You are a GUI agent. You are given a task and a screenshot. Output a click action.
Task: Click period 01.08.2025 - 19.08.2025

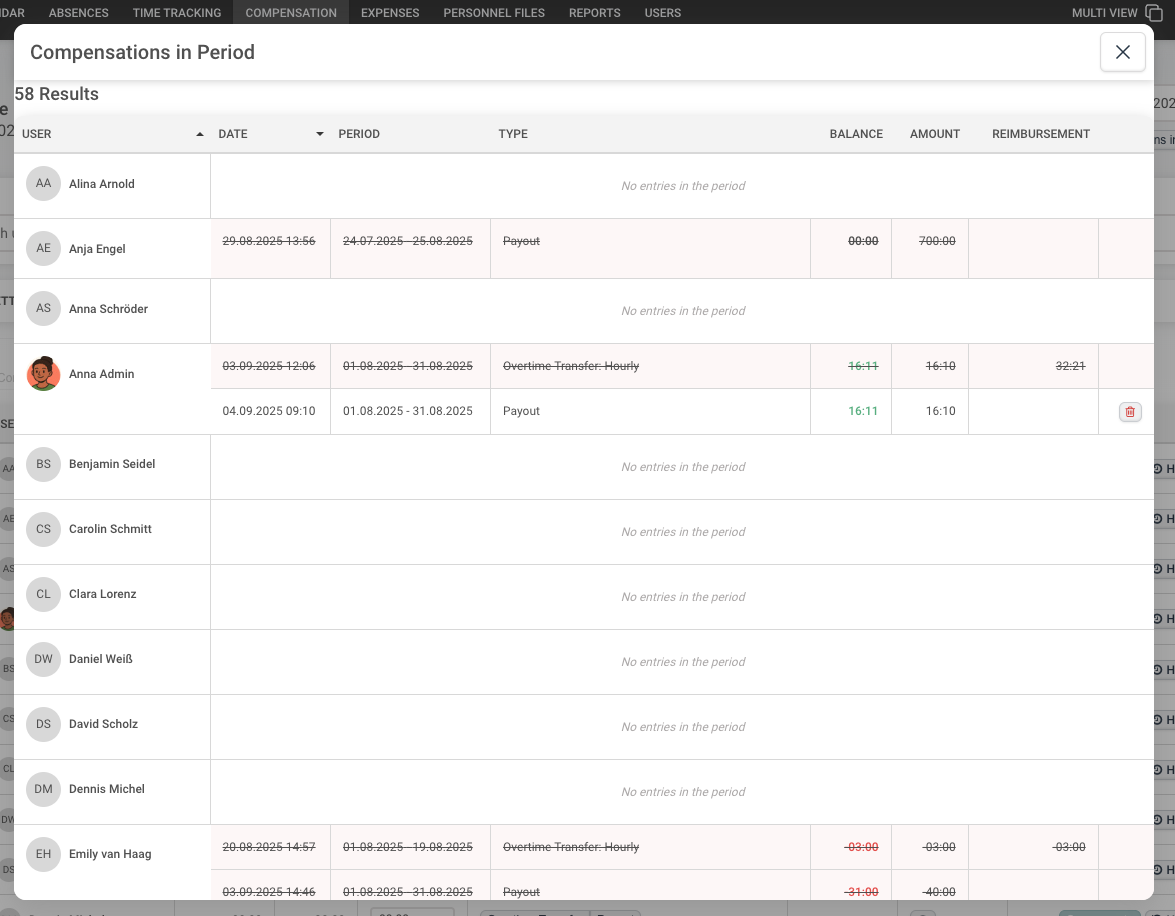pos(408,847)
